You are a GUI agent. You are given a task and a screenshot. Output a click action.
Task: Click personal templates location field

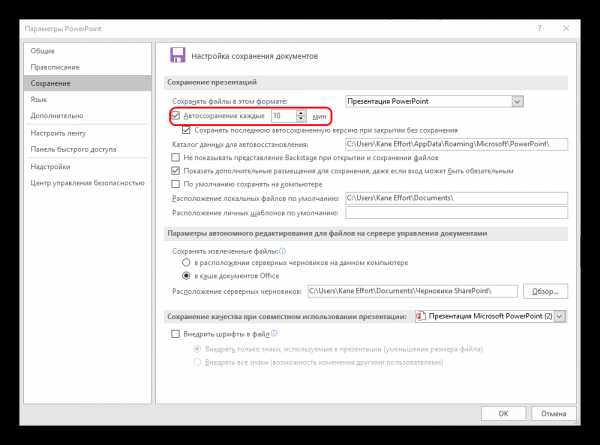pyautogui.click(x=456, y=212)
